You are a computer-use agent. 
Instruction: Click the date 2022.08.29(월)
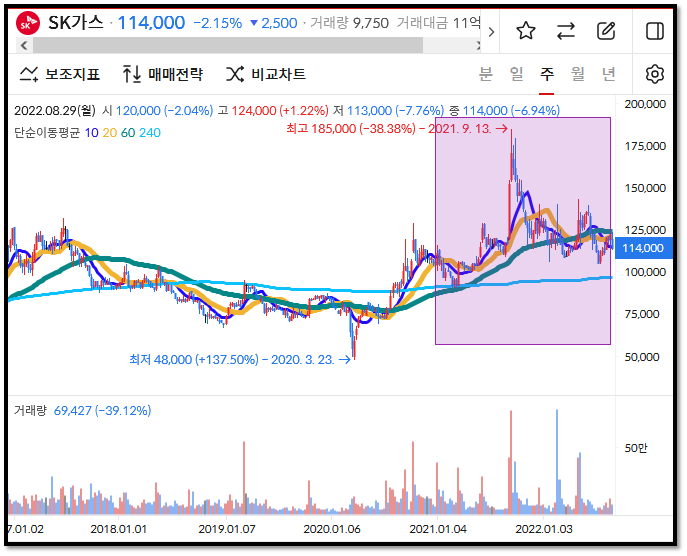coord(55,110)
